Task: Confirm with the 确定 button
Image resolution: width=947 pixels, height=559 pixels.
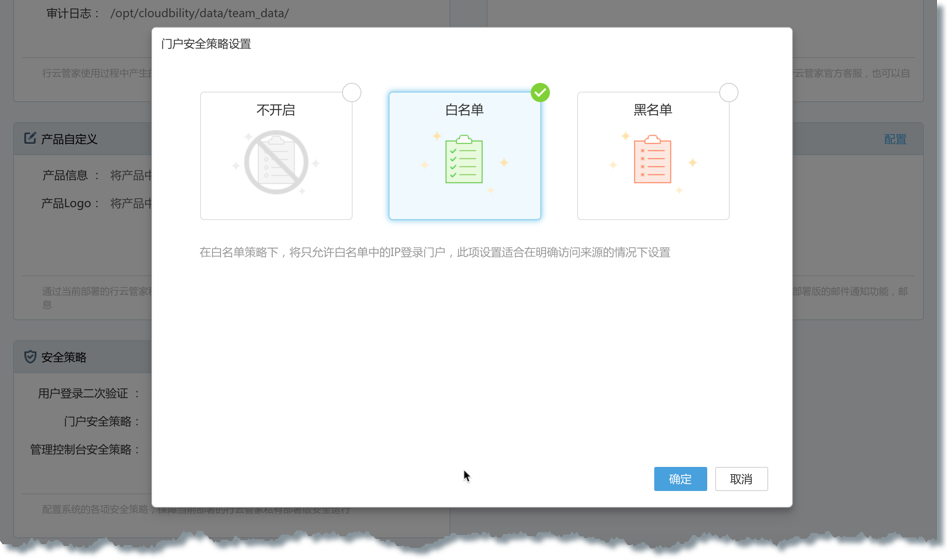Action: coord(680,479)
